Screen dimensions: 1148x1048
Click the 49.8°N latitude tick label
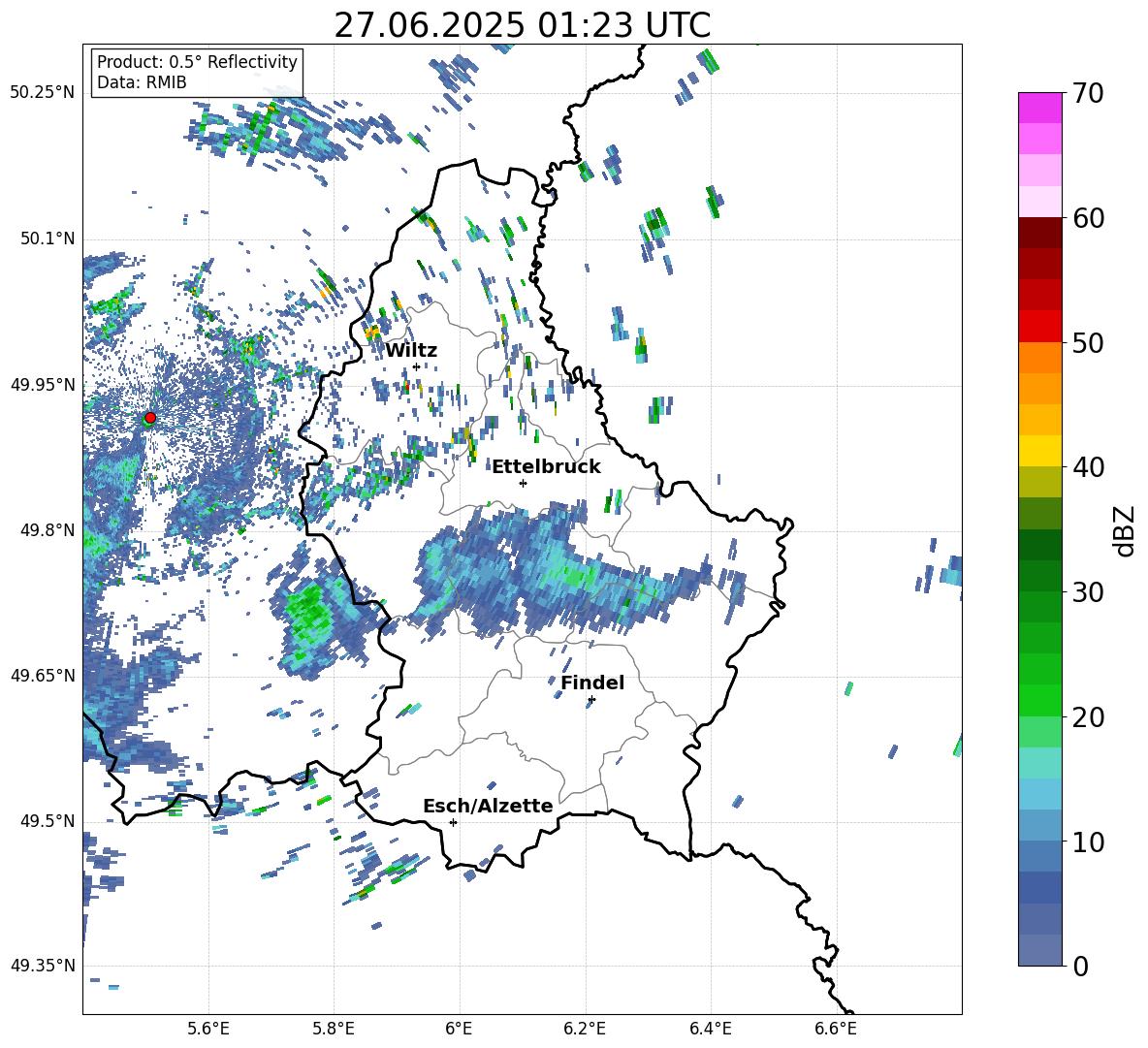(47, 530)
